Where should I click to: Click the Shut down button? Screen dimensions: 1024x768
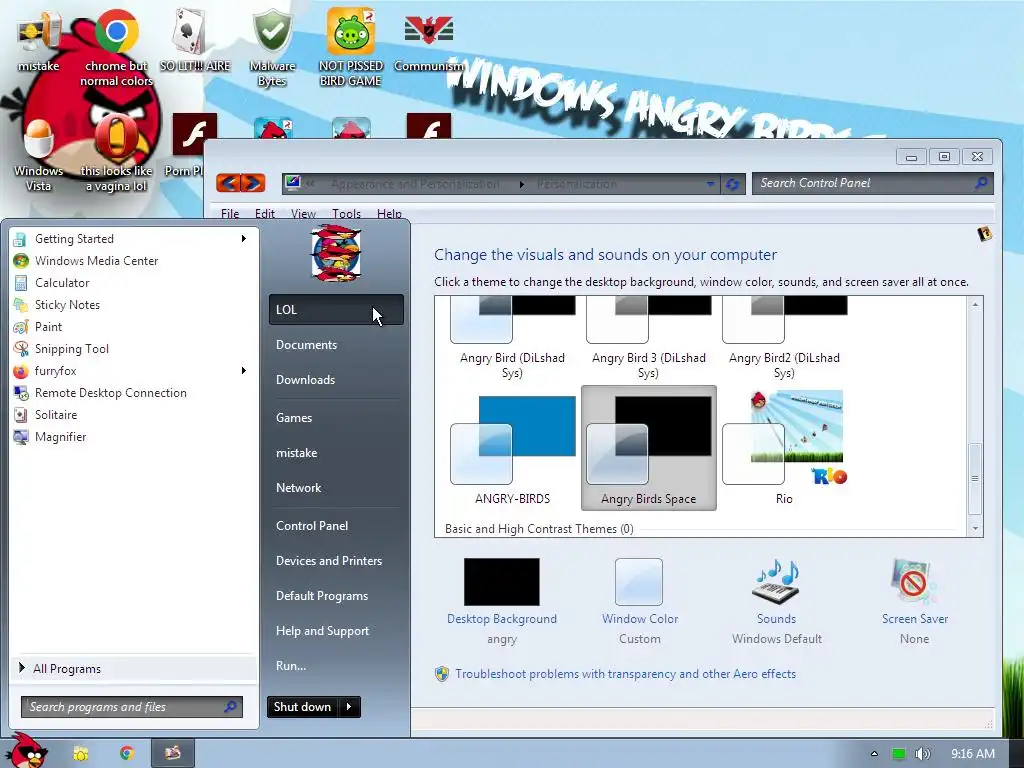(303, 707)
